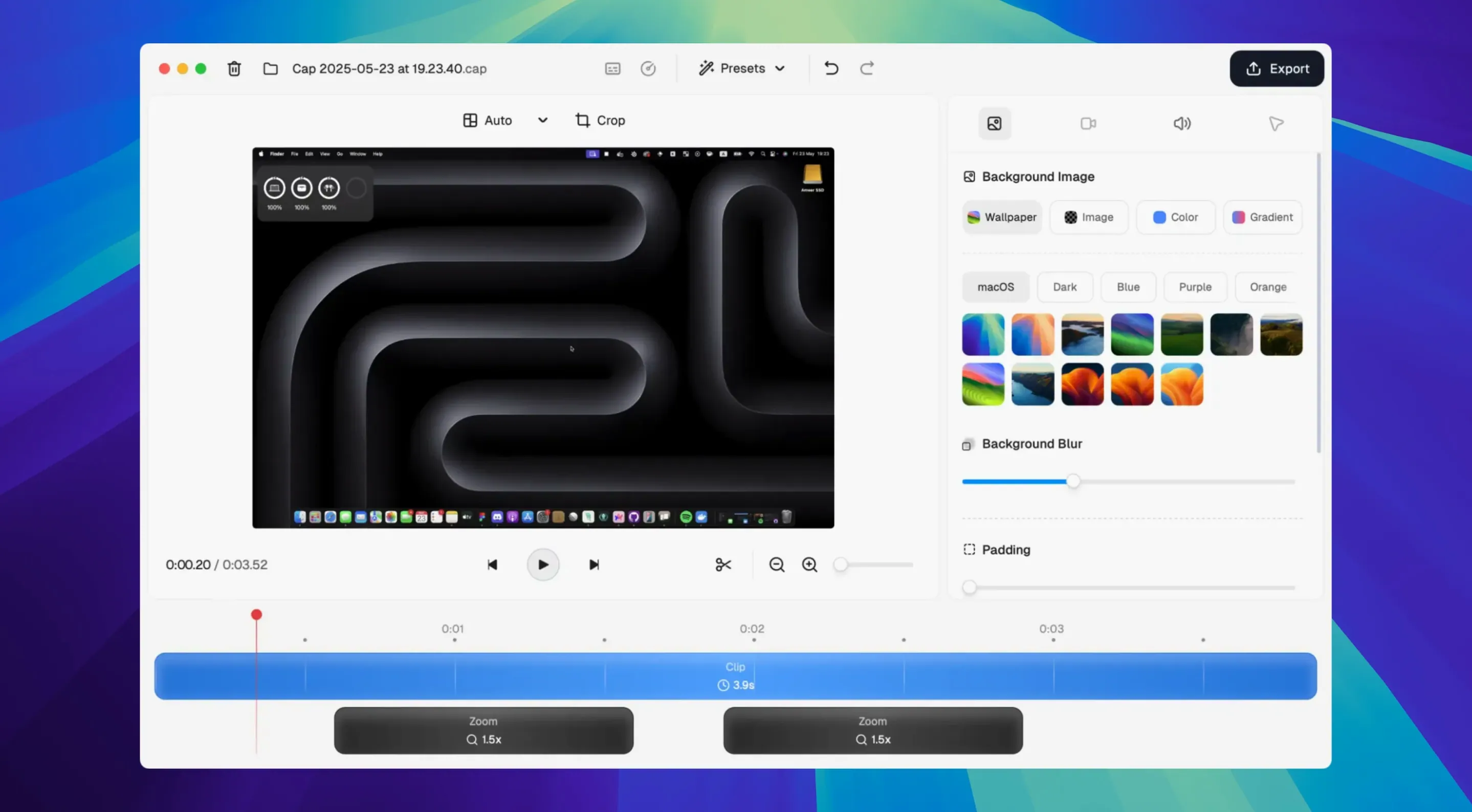Select Image background type

[x=1089, y=217]
